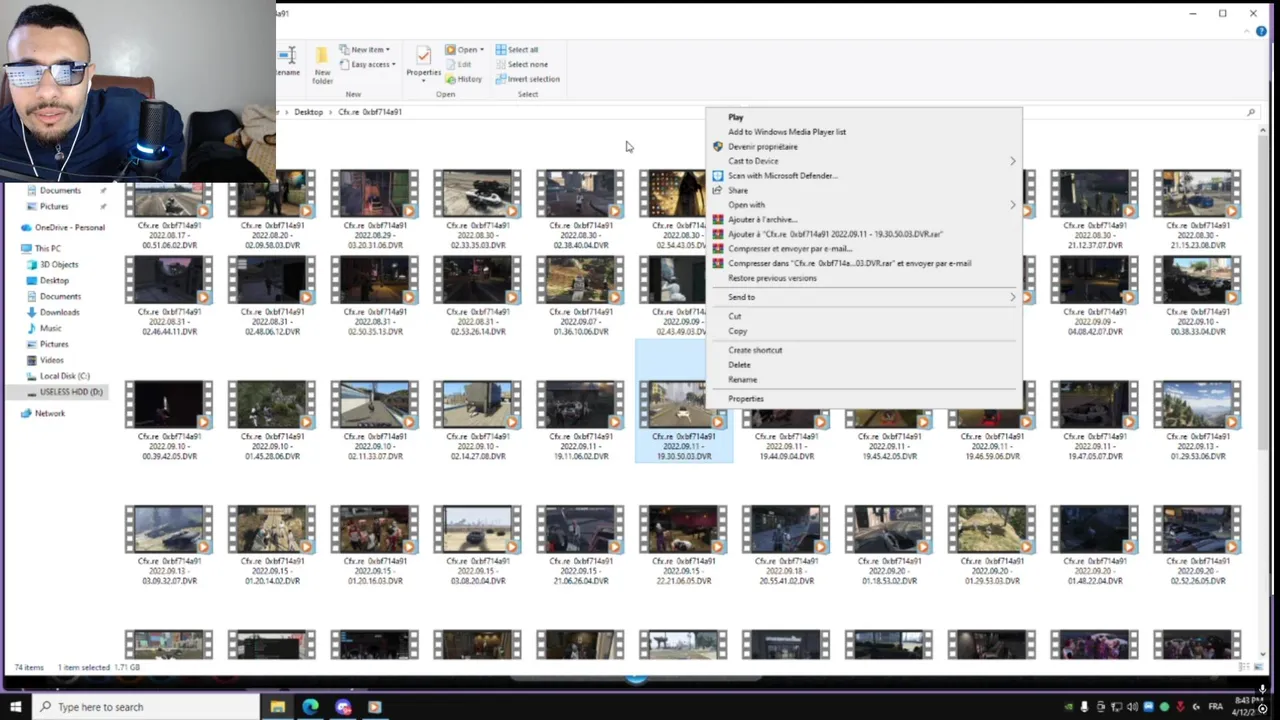
Task: Choose Play from the context menu
Action: click(863, 117)
